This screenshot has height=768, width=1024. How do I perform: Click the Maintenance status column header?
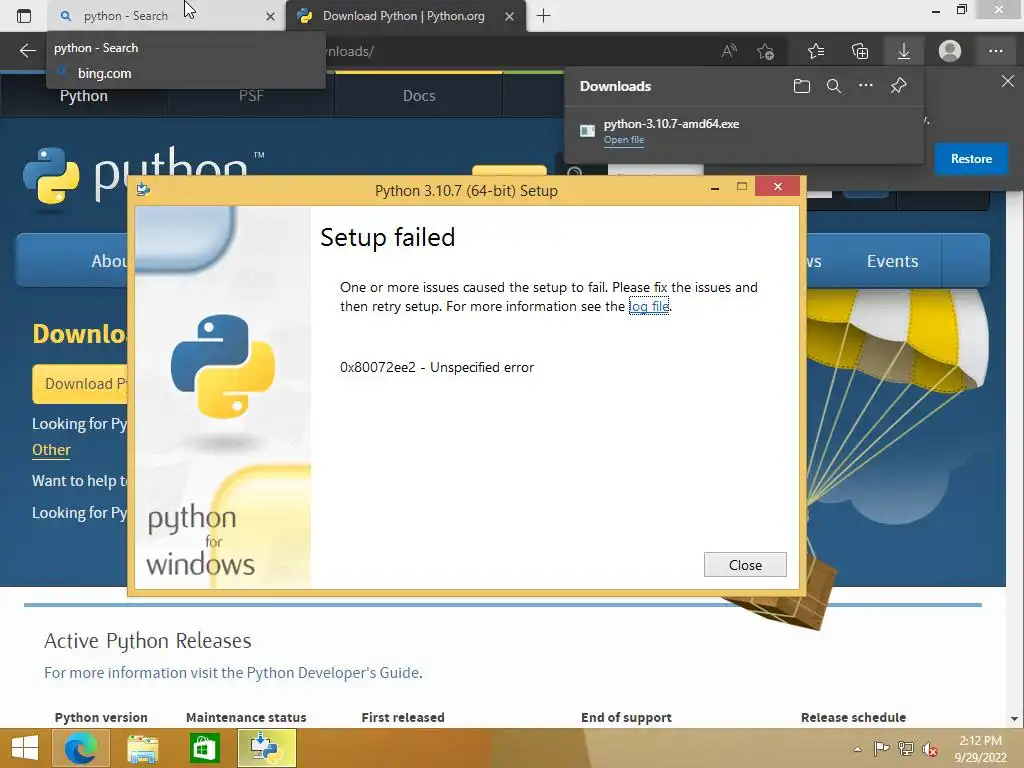[x=246, y=717]
